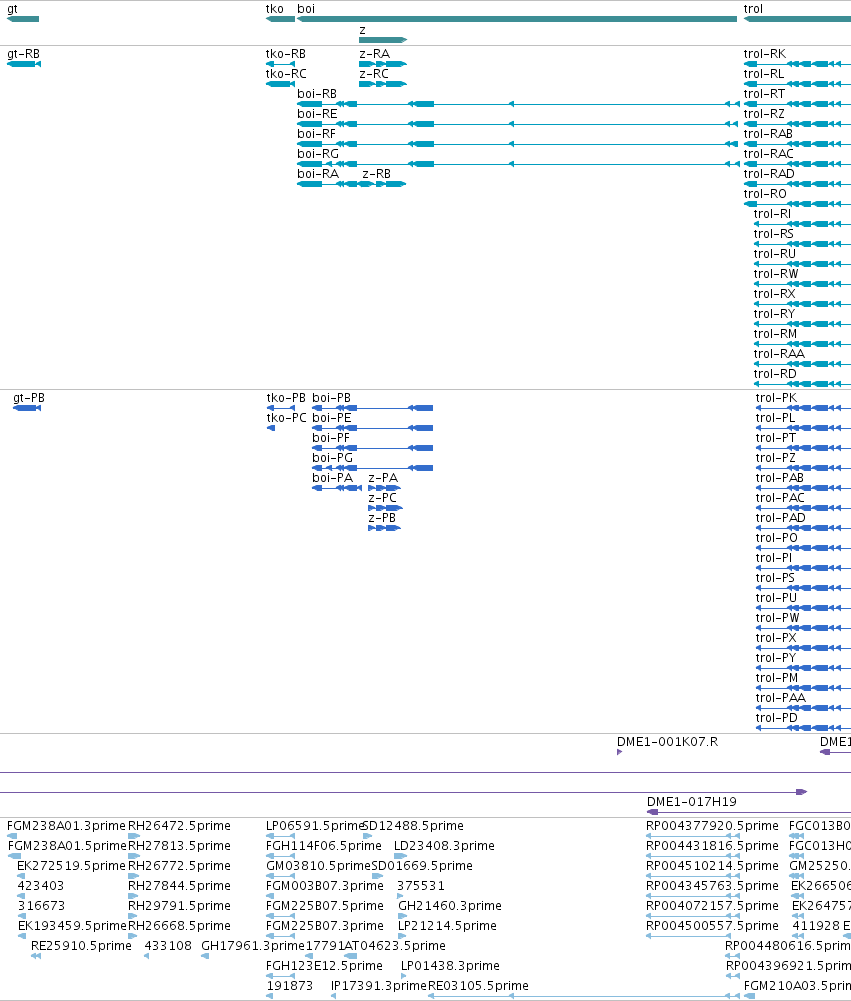Select EST label 375531
The width and height of the screenshot is (851, 1001).
(421, 885)
